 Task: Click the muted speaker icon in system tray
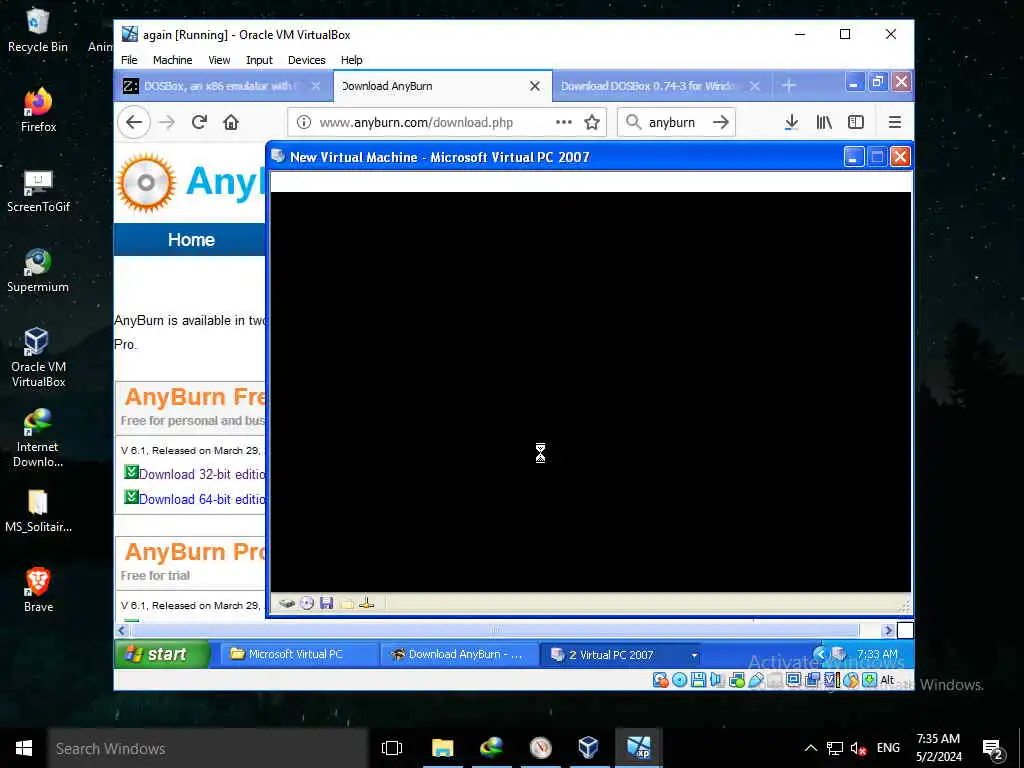858,748
